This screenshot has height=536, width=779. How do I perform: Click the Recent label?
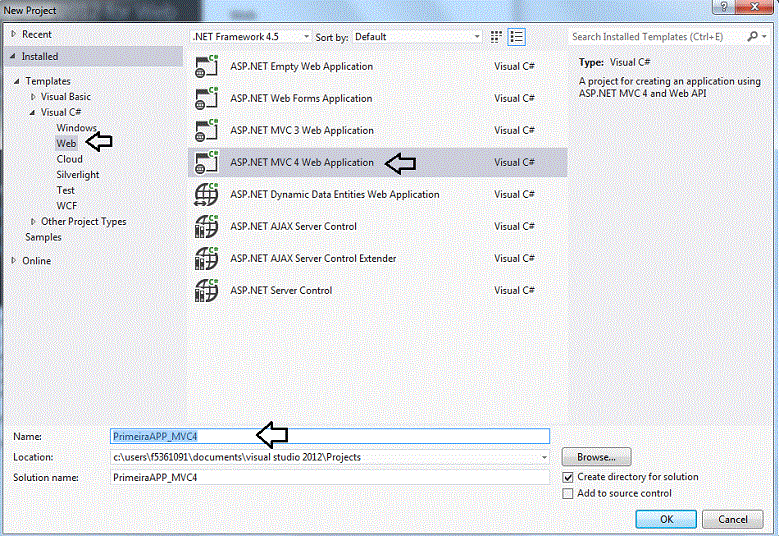(37, 34)
